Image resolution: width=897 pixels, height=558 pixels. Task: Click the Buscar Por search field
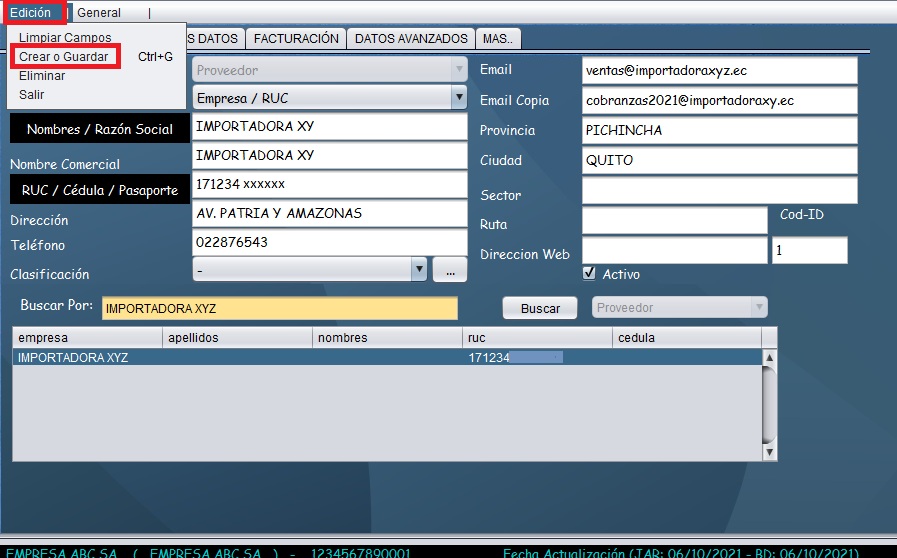[279, 308]
